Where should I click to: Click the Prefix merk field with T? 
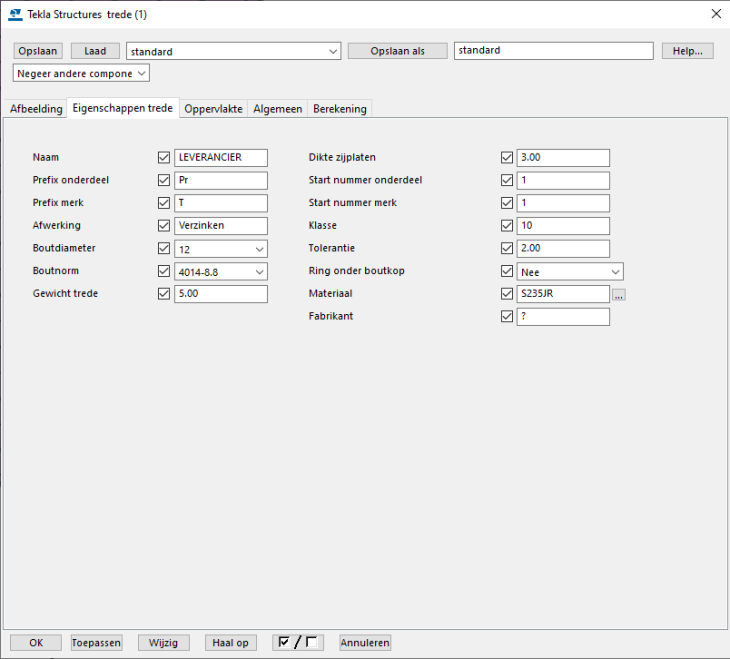221,203
